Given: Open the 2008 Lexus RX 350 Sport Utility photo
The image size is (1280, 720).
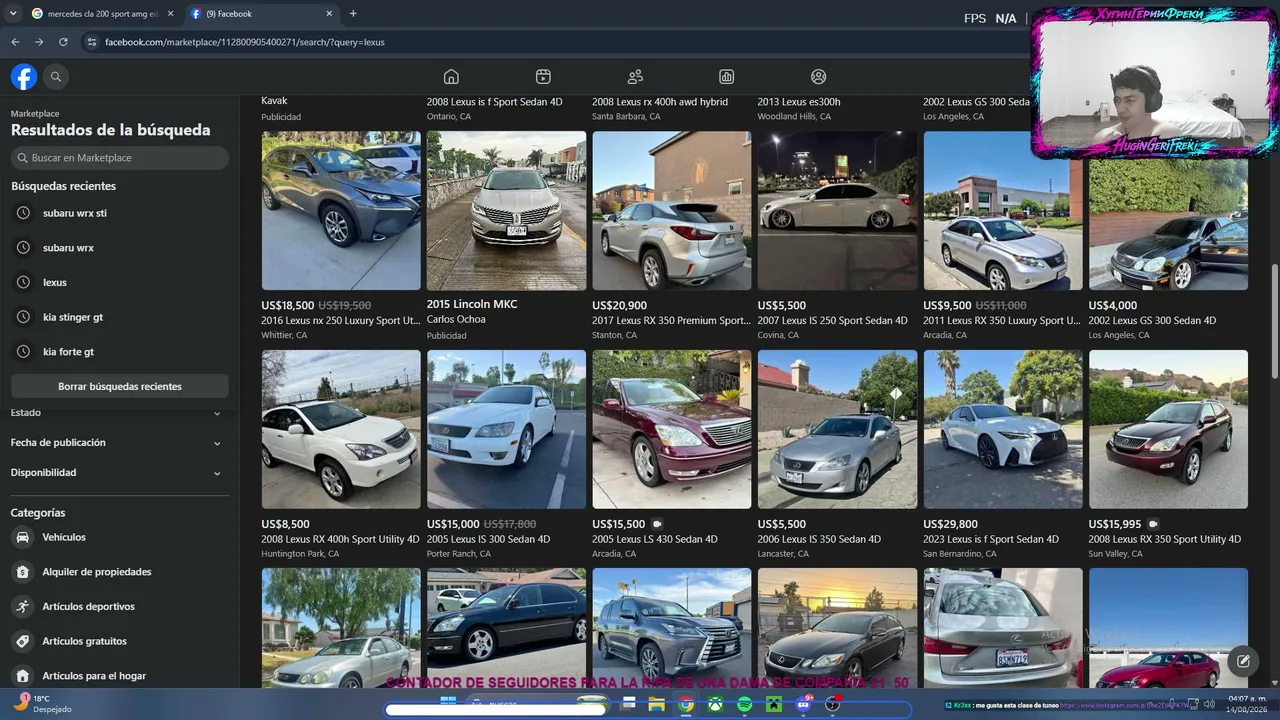Looking at the screenshot, I should pyautogui.click(x=1168, y=429).
